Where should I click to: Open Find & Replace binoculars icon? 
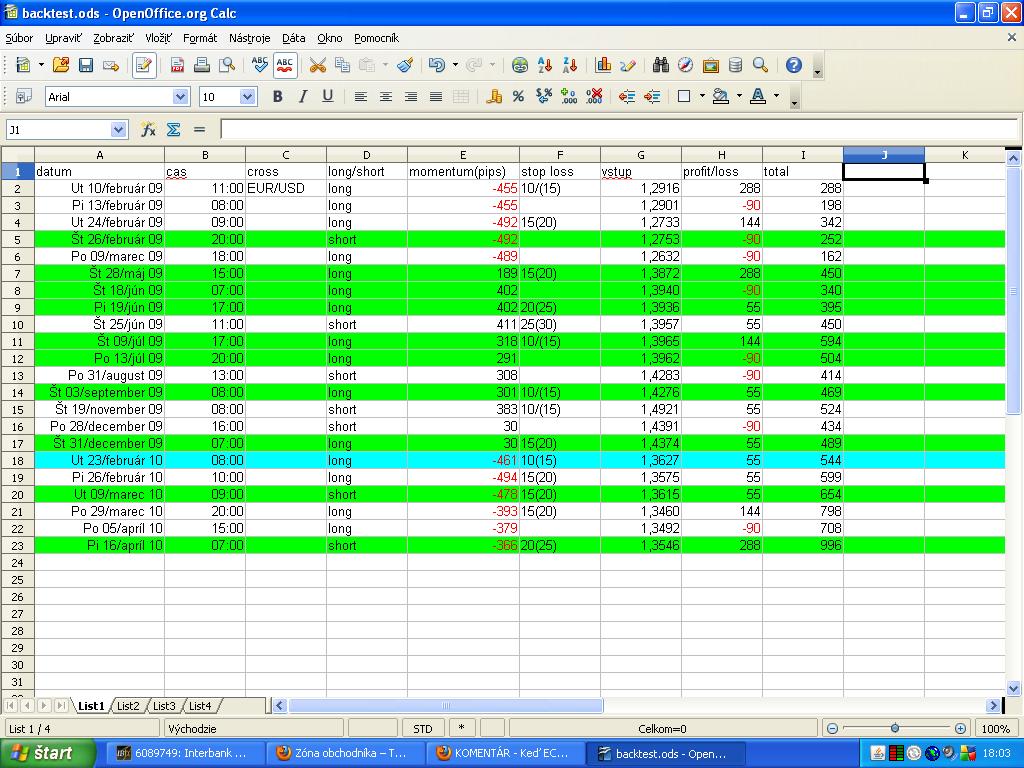(x=661, y=65)
